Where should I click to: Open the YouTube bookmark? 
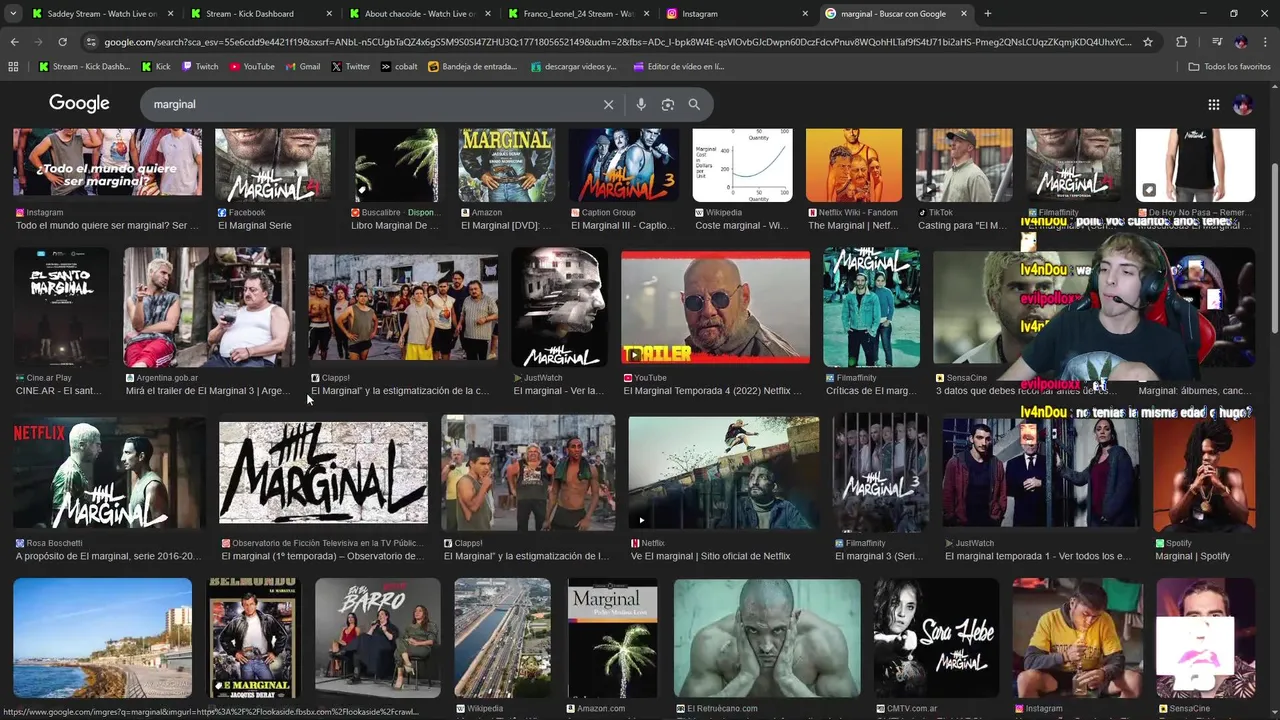[x=252, y=67]
